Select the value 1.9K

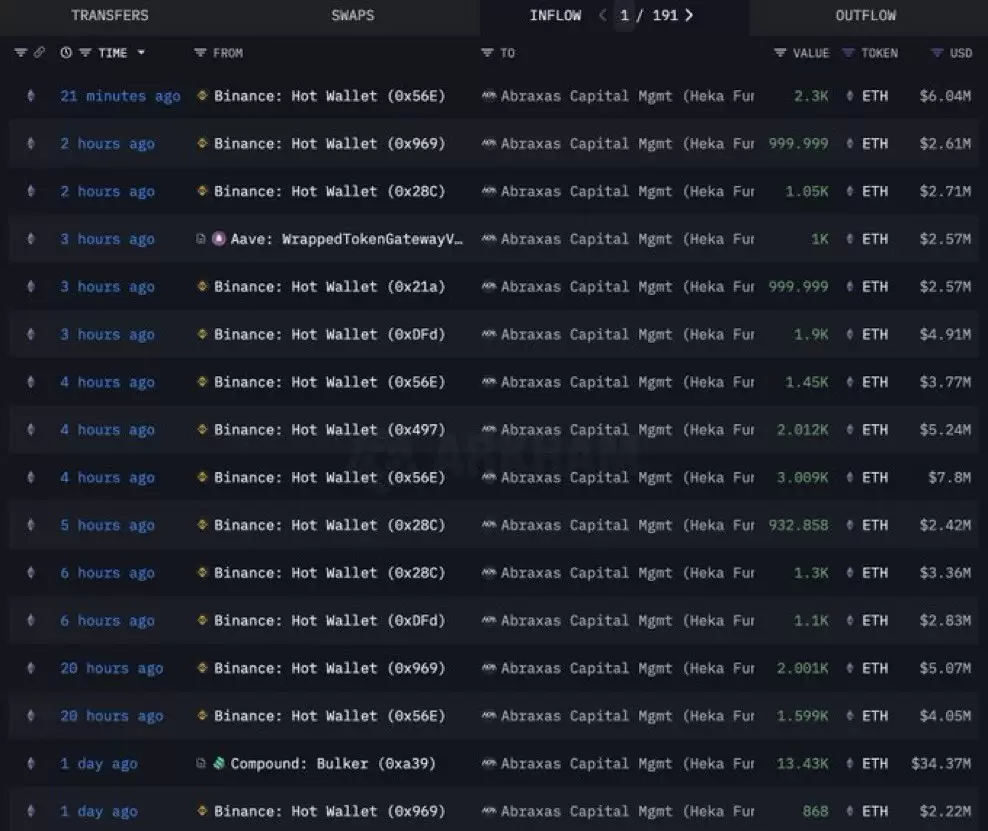[x=811, y=335]
